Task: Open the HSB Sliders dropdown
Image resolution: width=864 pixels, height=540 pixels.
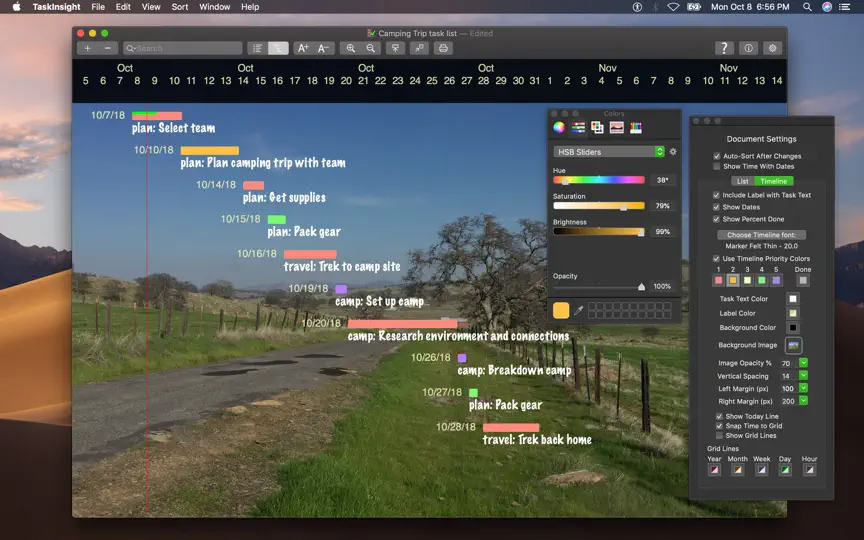Action: tap(609, 152)
